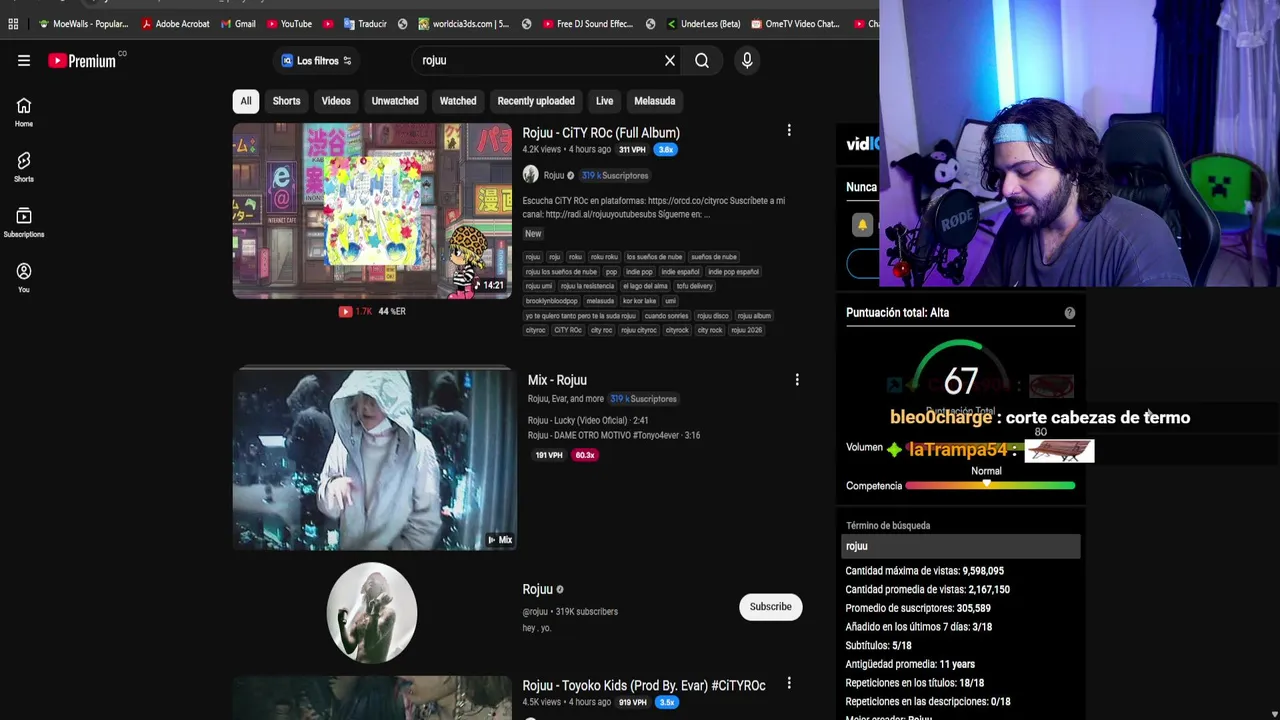
Task: Click the Competencia gradient slider bar
Action: tap(990, 486)
